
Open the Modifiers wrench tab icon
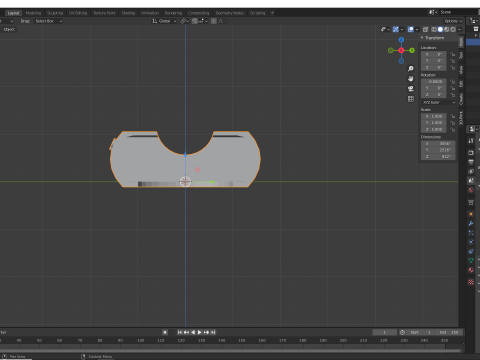[471, 223]
